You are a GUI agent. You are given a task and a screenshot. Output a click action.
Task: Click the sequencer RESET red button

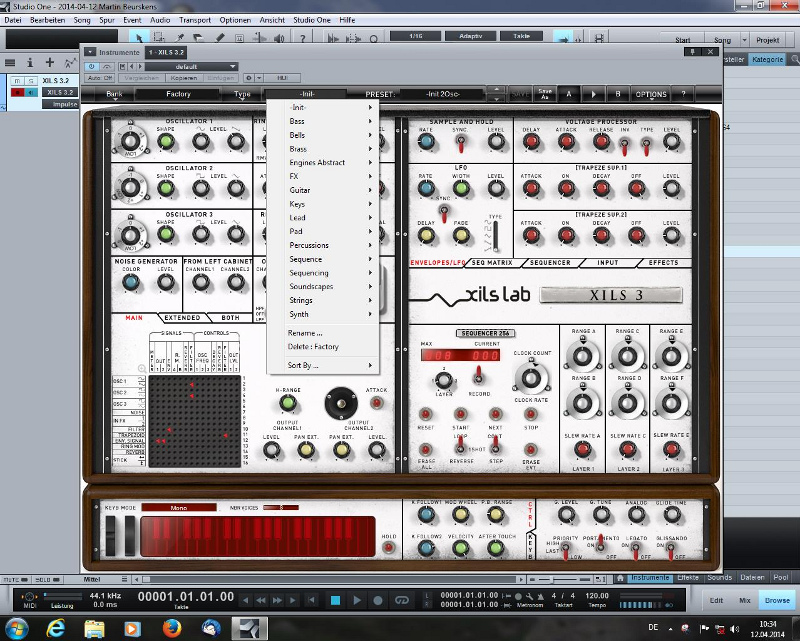(425, 414)
